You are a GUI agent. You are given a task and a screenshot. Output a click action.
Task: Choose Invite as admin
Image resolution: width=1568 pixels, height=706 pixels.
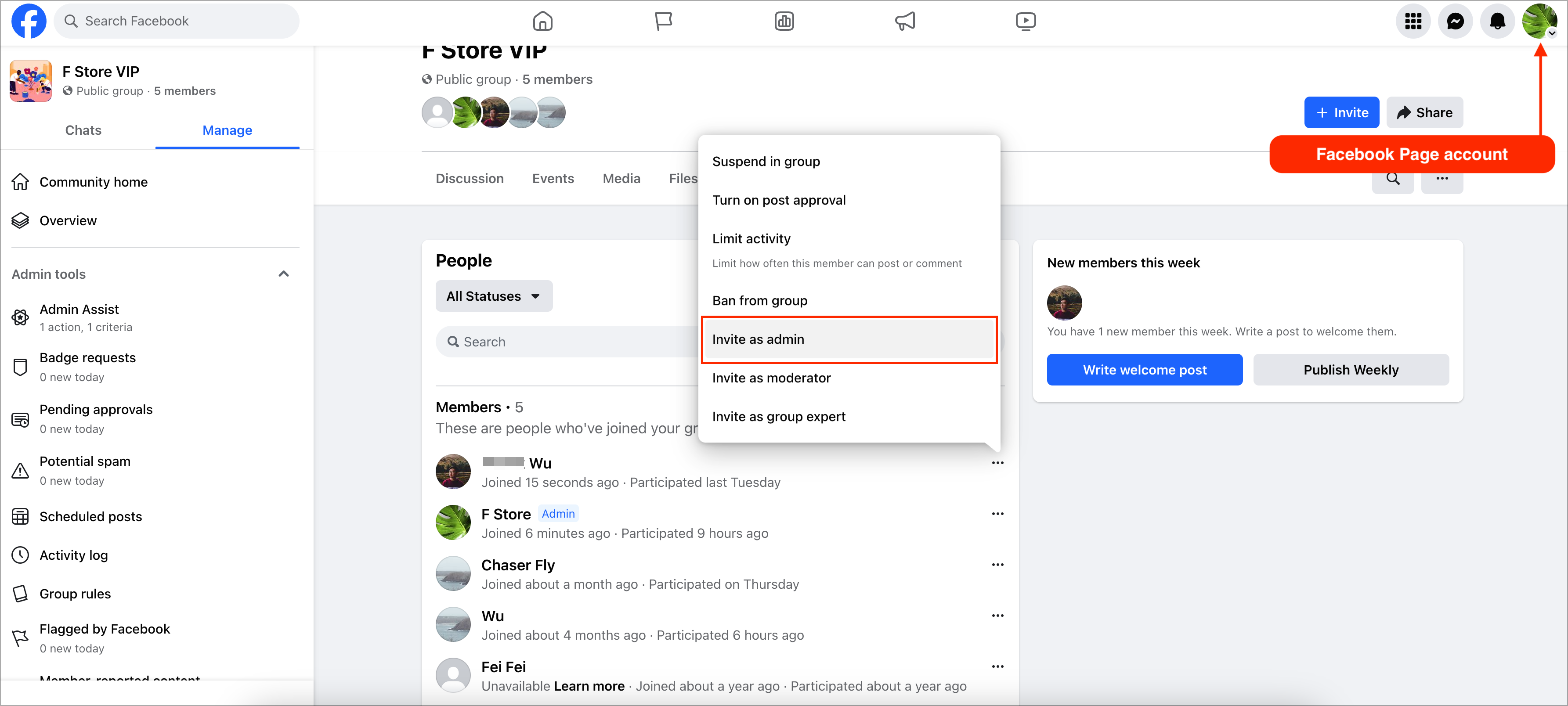click(849, 340)
